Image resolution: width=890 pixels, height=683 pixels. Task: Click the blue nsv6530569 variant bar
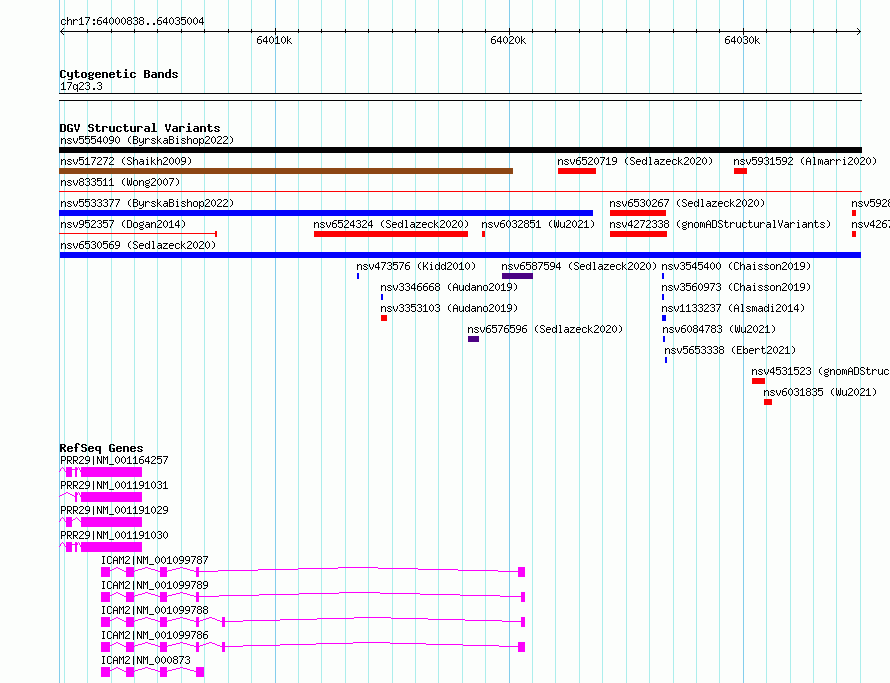click(460, 255)
